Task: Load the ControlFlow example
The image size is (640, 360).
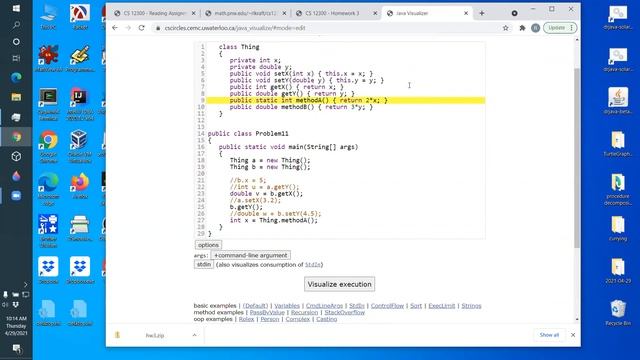Action: point(387,306)
